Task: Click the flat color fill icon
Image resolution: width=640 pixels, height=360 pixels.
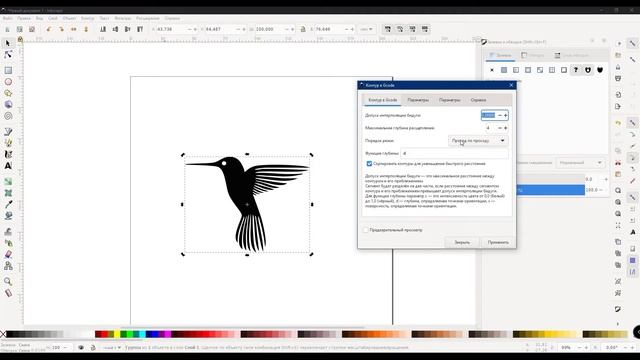Action: coord(504,70)
